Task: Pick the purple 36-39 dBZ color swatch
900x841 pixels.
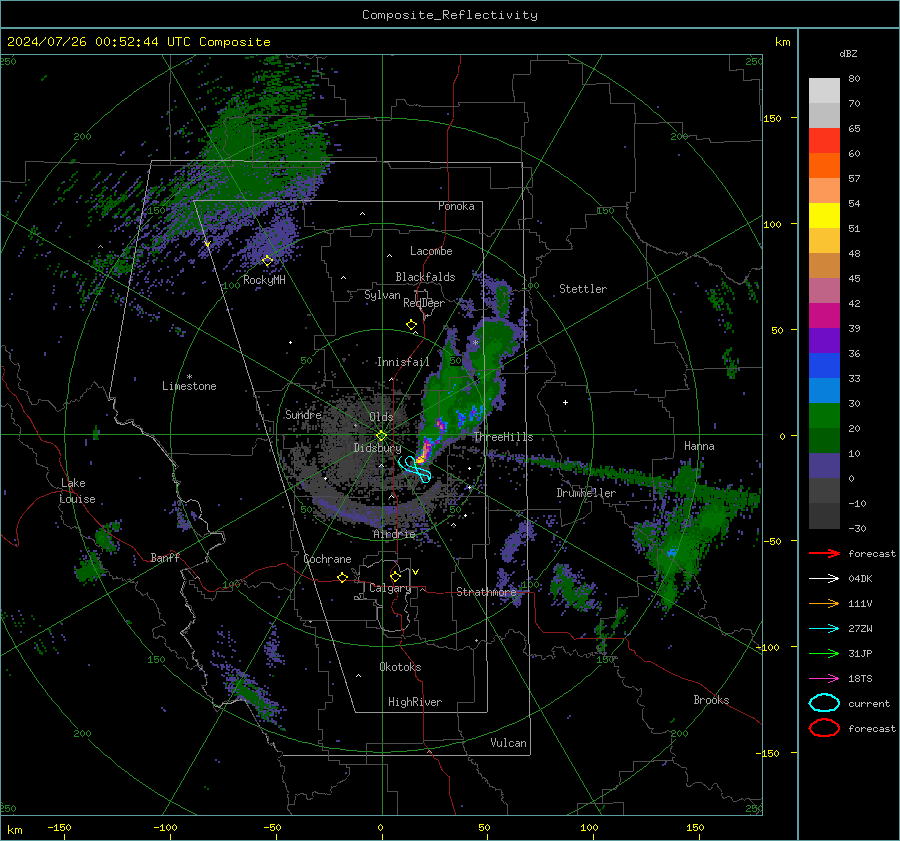Action: click(x=824, y=341)
